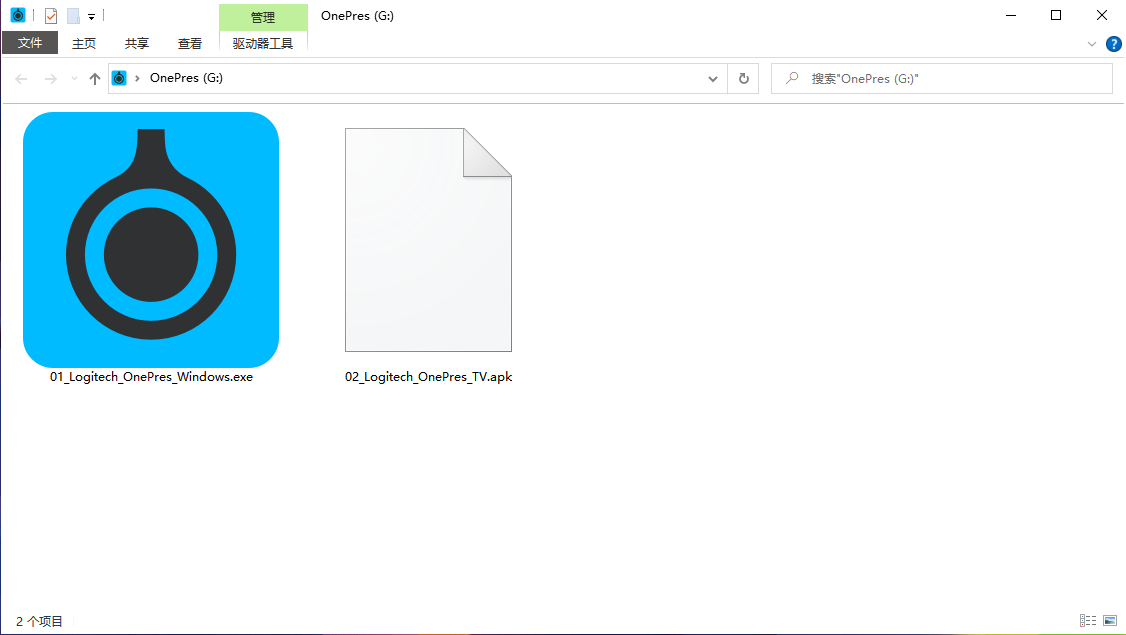Refresh the OnePres (G:) folder
The image size is (1126, 635).
pos(743,79)
